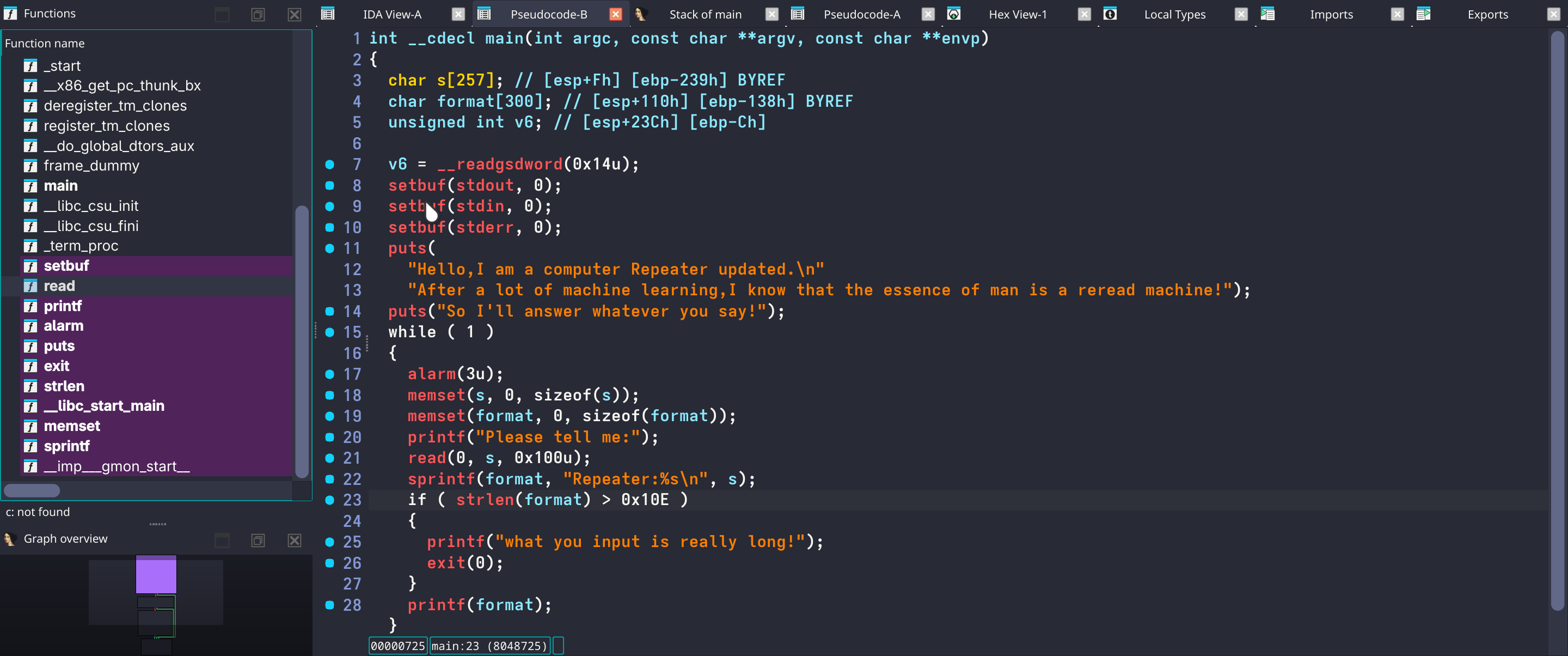Viewport: 1568px width, 656px height.
Task: Click the Functions list horizontal scrollbar
Action: tap(32, 490)
